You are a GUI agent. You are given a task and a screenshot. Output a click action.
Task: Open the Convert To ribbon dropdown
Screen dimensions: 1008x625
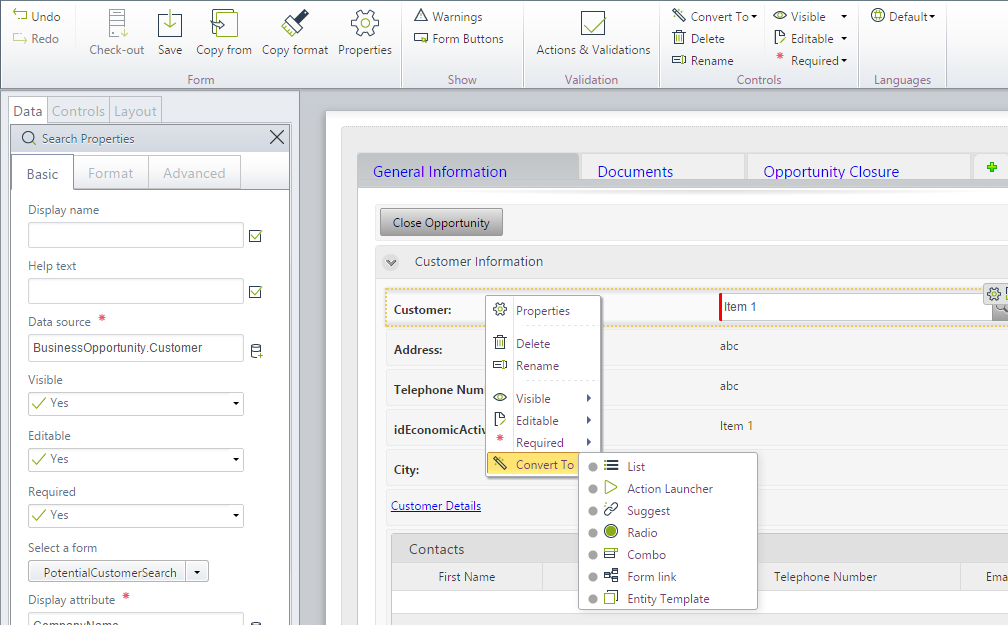[714, 16]
